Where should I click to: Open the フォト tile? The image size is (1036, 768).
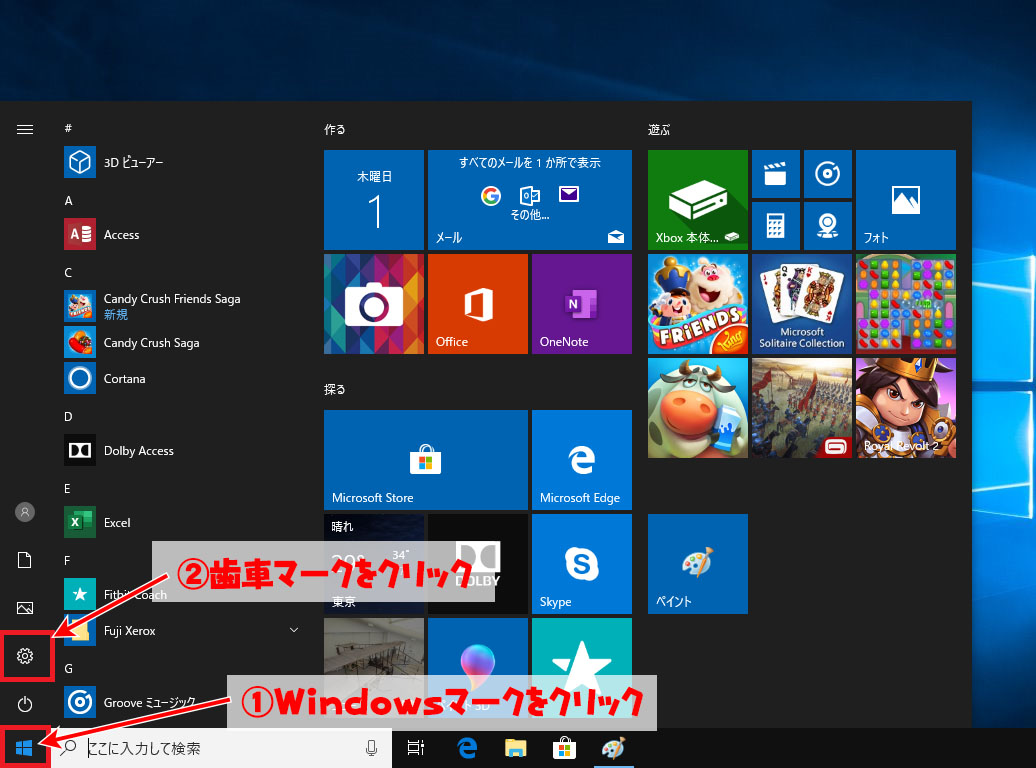point(906,200)
